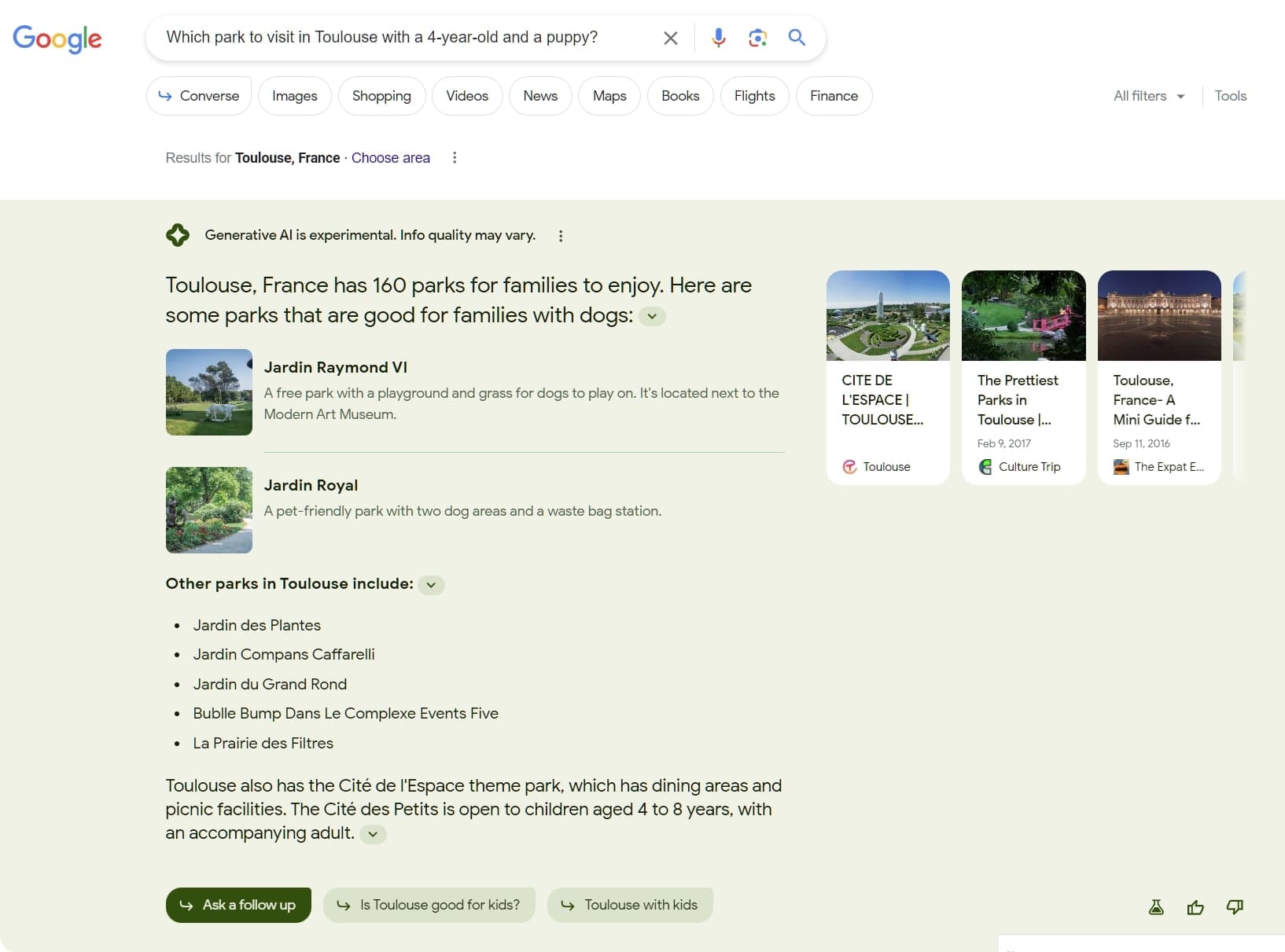This screenshot has height=952, width=1285.
Task: Open Google Lens image search icon
Action: (x=757, y=38)
